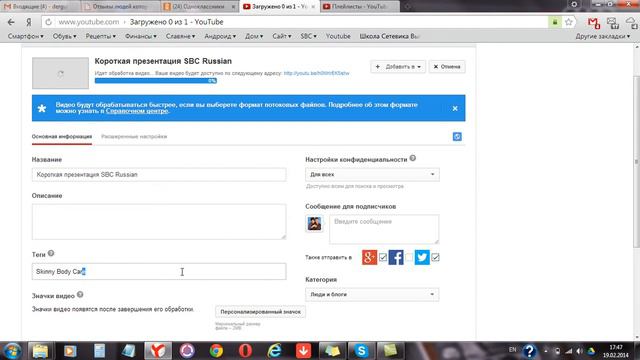Open the youtu.be video address link

pyautogui.click(x=316, y=73)
